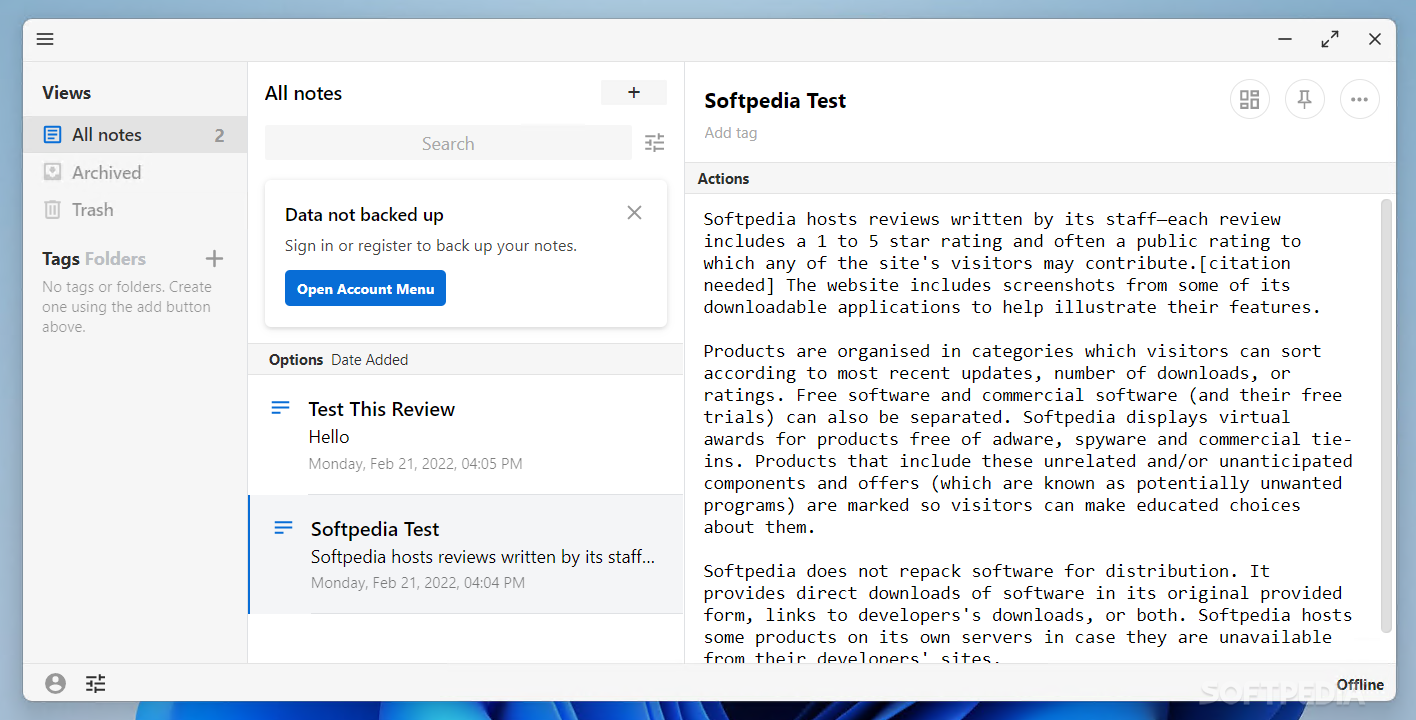Image resolution: width=1416 pixels, height=720 pixels.
Task: Open the notes list Options menu
Action: point(296,360)
